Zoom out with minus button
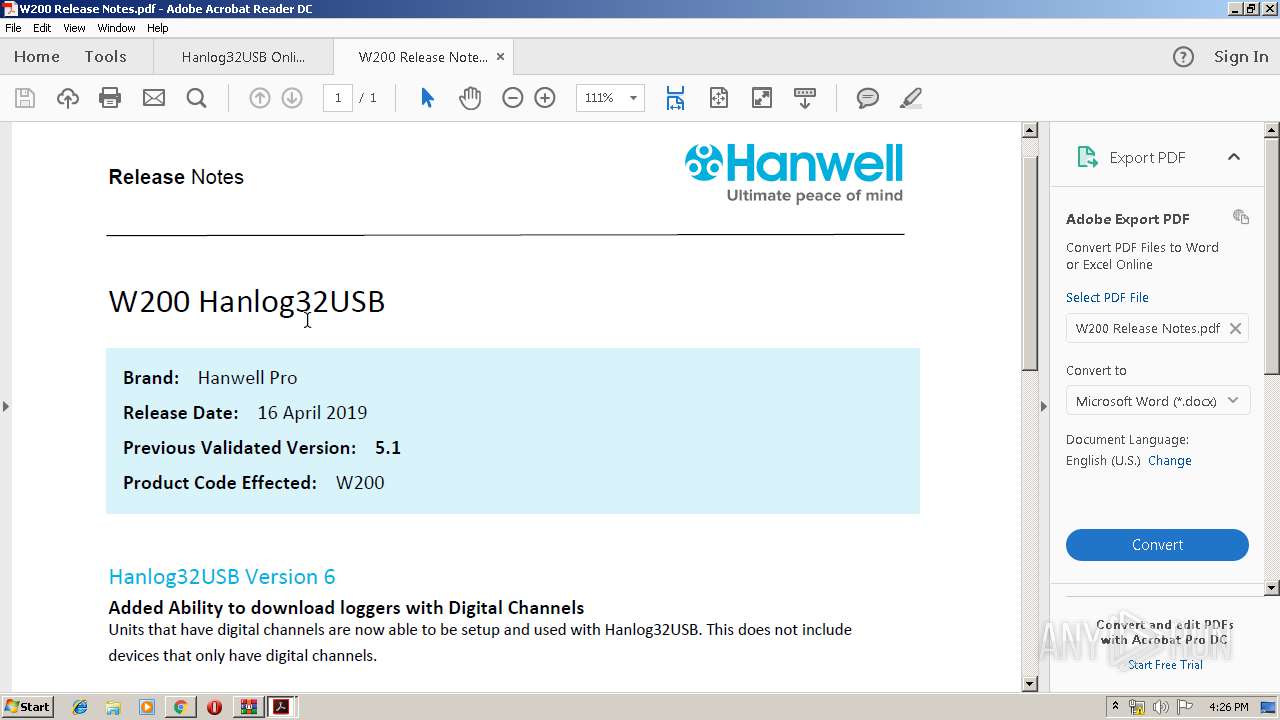This screenshot has width=1280, height=720. 512,98
